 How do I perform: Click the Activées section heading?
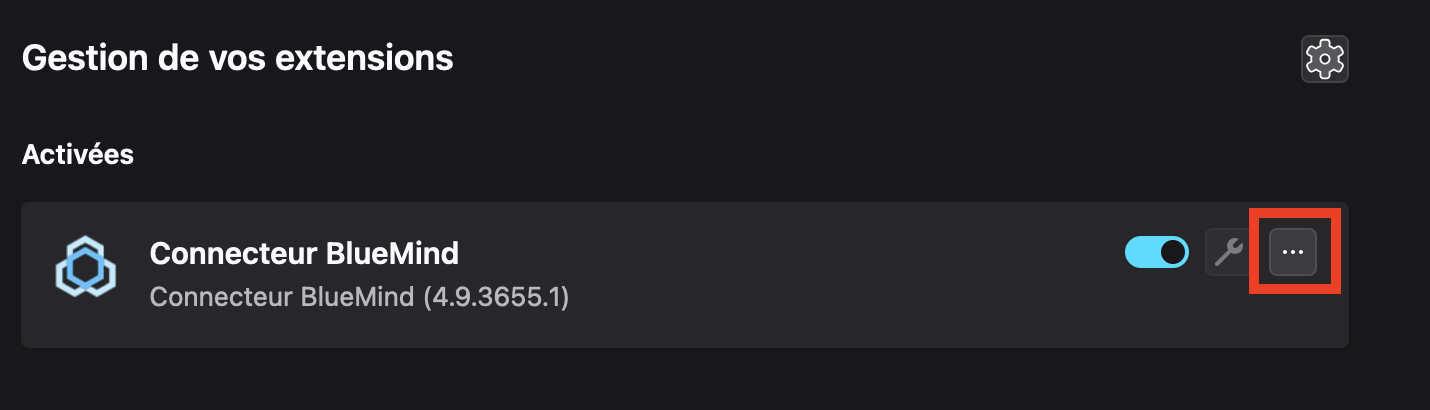click(78, 155)
